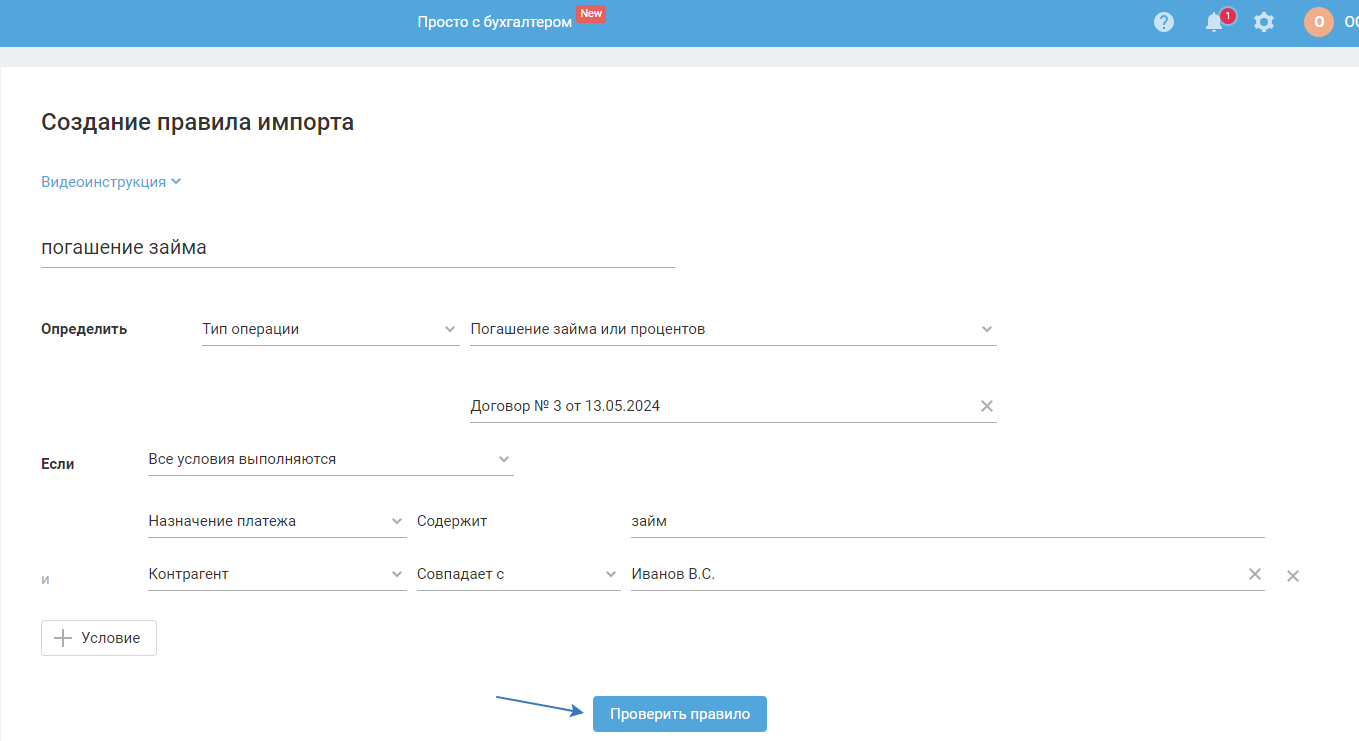
Task: Click the rule name field погашение займа
Action: 358,248
